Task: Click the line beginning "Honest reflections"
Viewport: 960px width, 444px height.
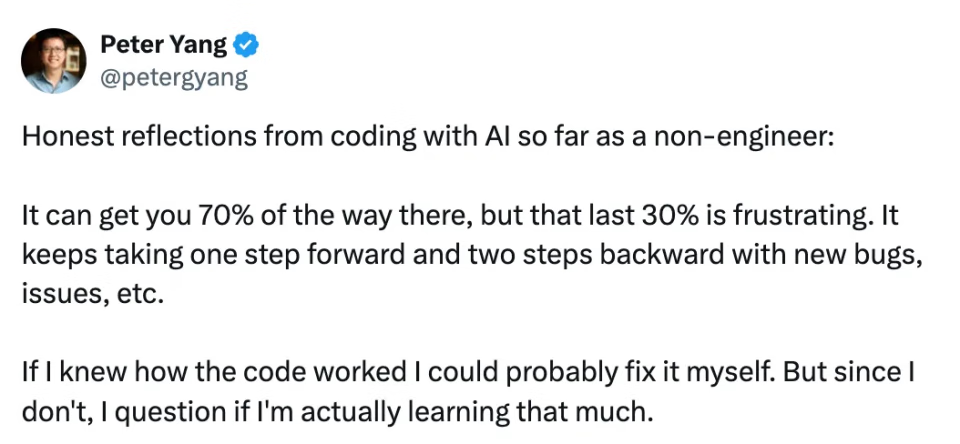Action: [x=428, y=137]
